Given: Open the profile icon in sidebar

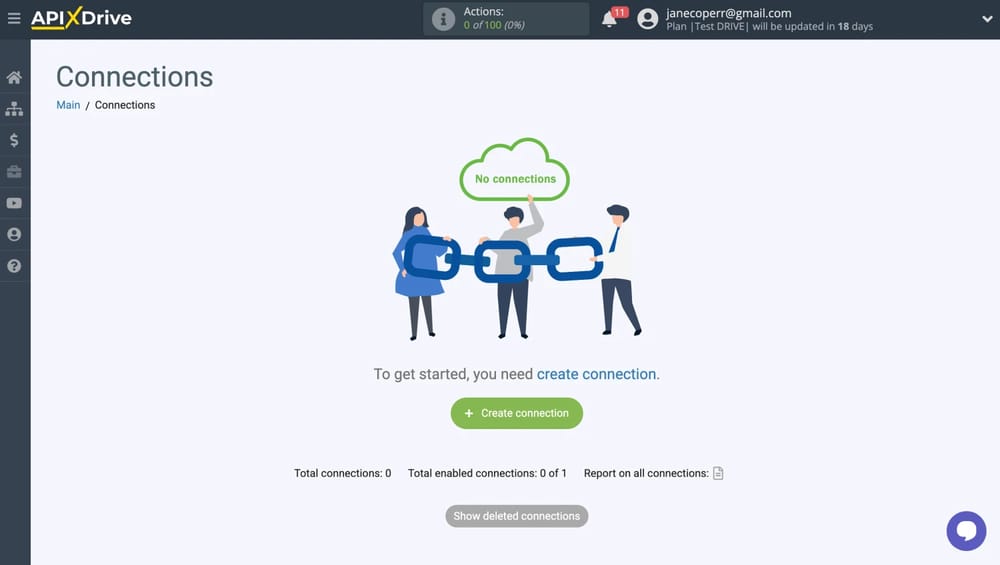Looking at the screenshot, I should click(14, 235).
